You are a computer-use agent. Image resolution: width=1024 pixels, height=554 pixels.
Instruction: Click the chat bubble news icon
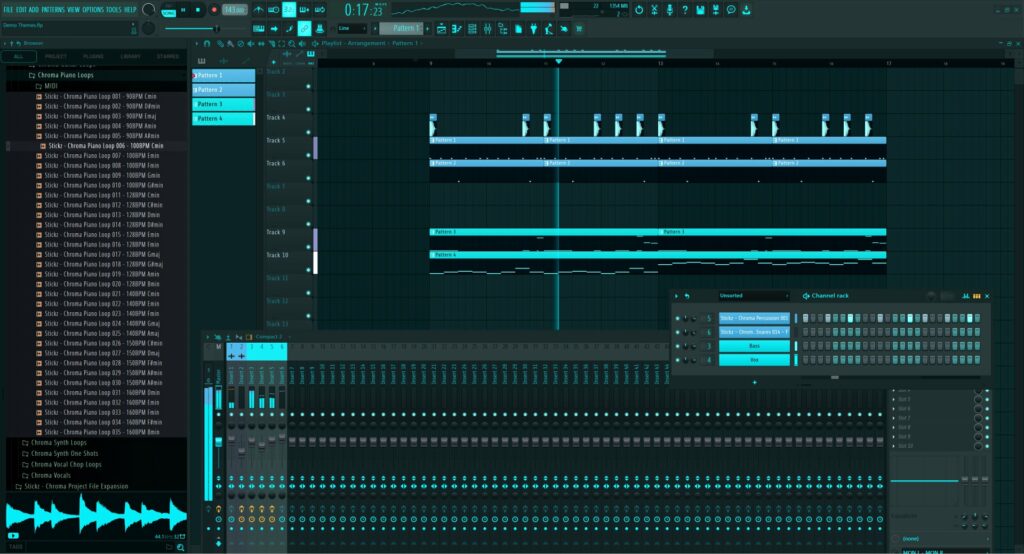click(731, 10)
